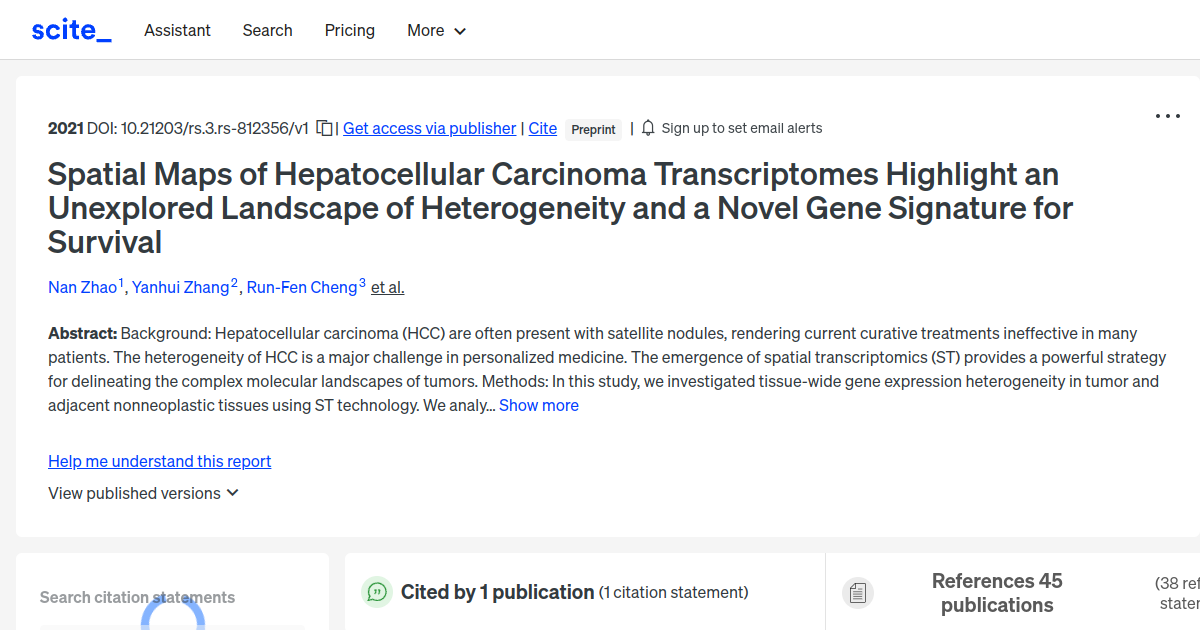
Task: Switch to the Search page
Action: click(x=267, y=30)
